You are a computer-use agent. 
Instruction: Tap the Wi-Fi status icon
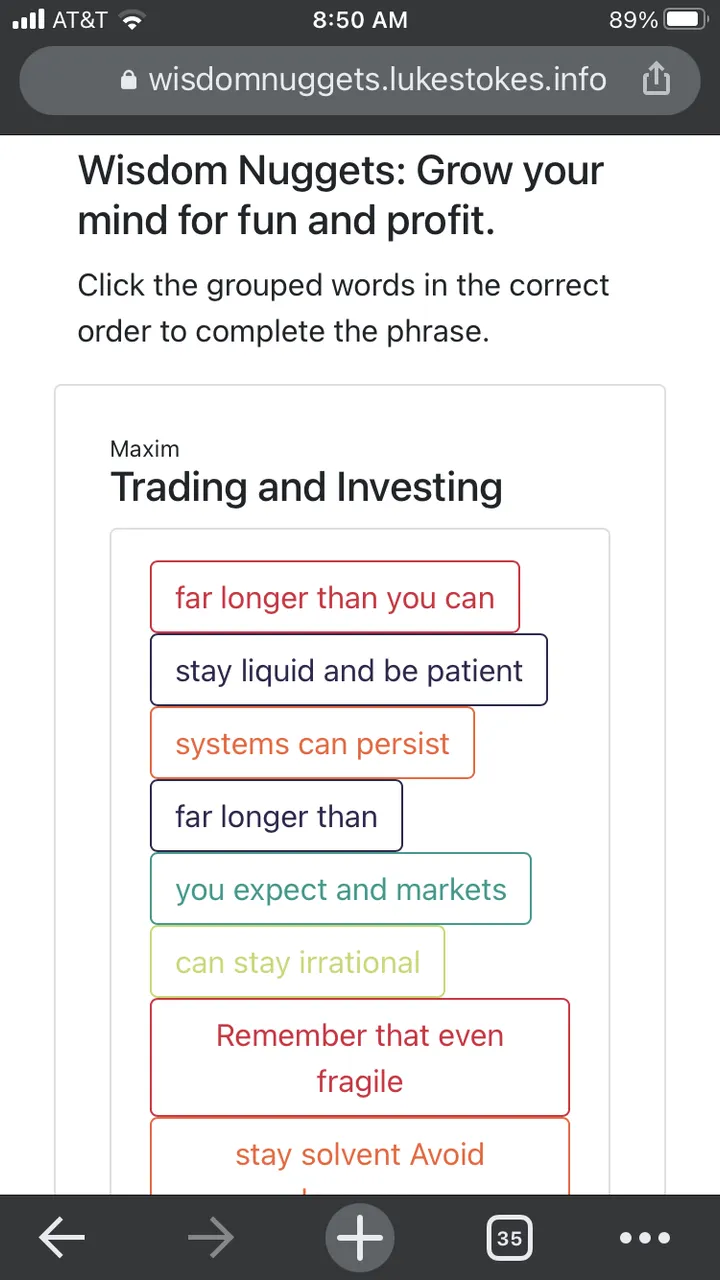click(131, 20)
